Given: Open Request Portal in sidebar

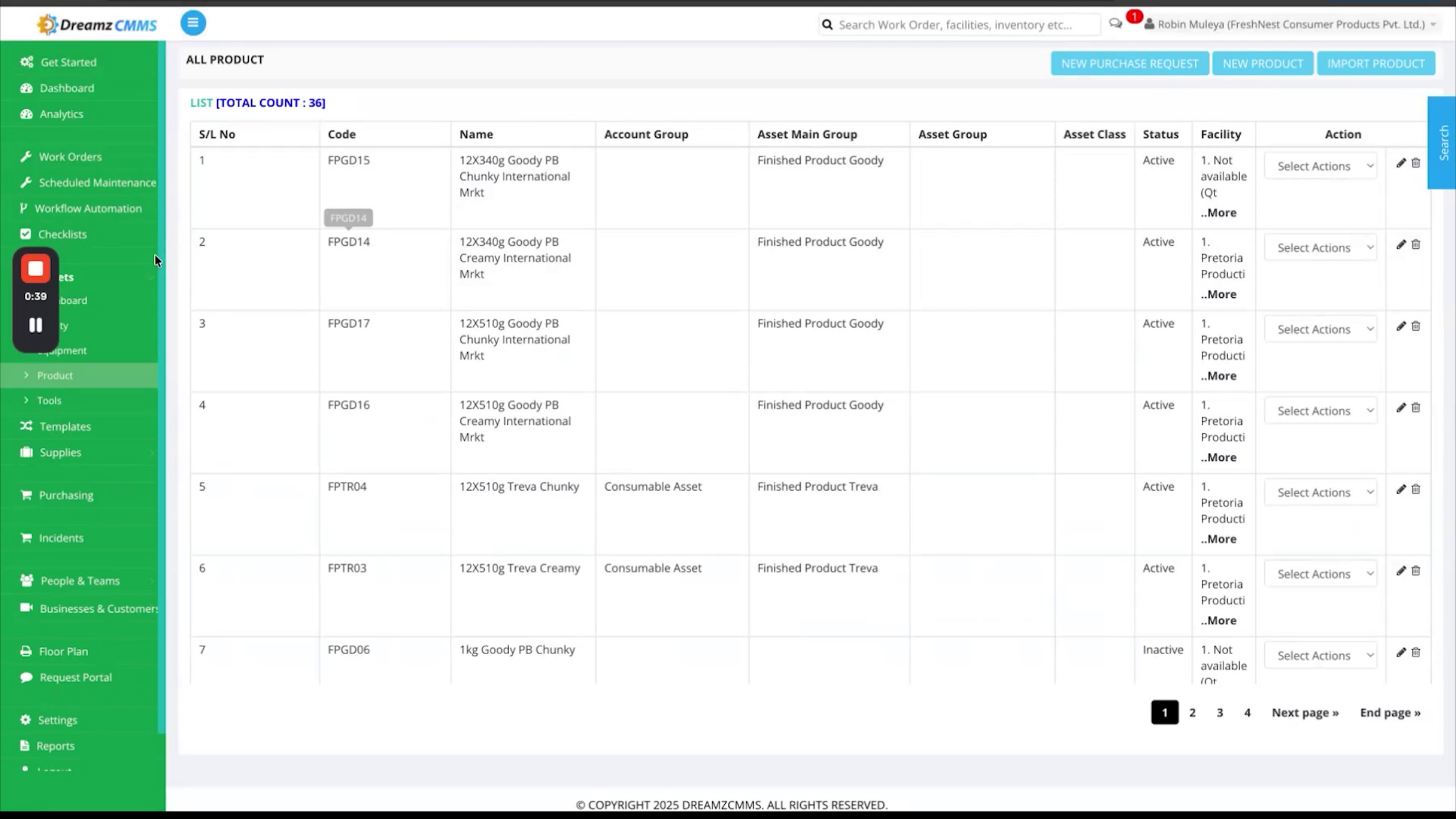Looking at the screenshot, I should pyautogui.click(x=75, y=678).
